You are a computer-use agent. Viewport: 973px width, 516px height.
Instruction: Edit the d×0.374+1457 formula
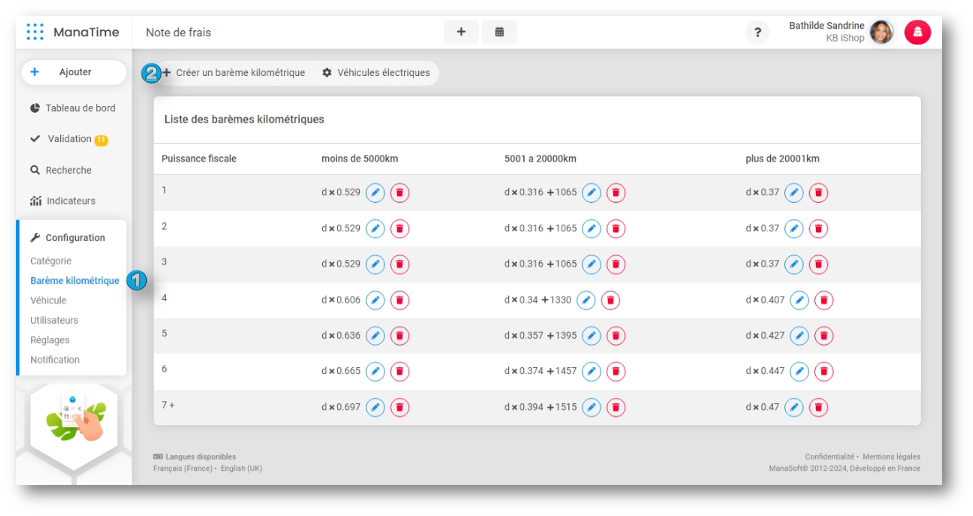coord(591,371)
